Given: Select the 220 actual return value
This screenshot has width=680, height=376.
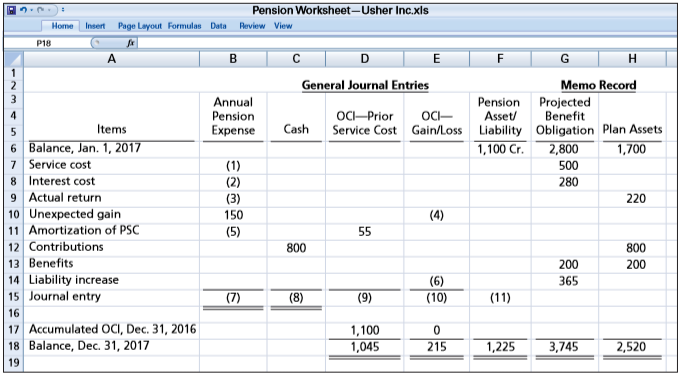Looking at the screenshot, I should (632, 199).
